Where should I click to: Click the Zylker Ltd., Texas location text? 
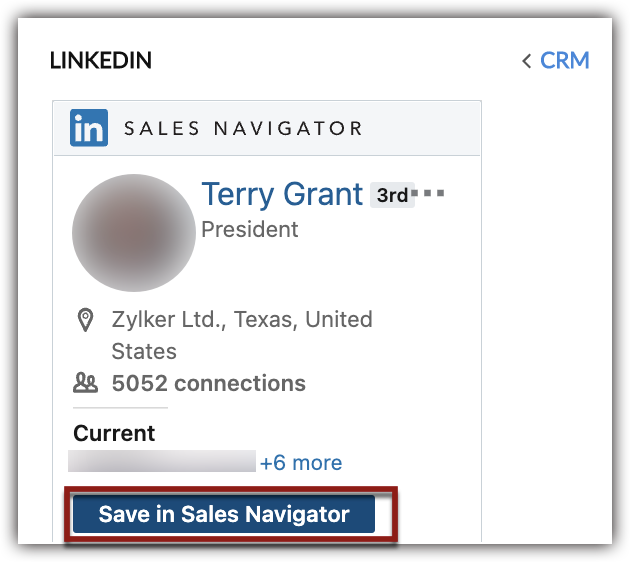[242, 320]
